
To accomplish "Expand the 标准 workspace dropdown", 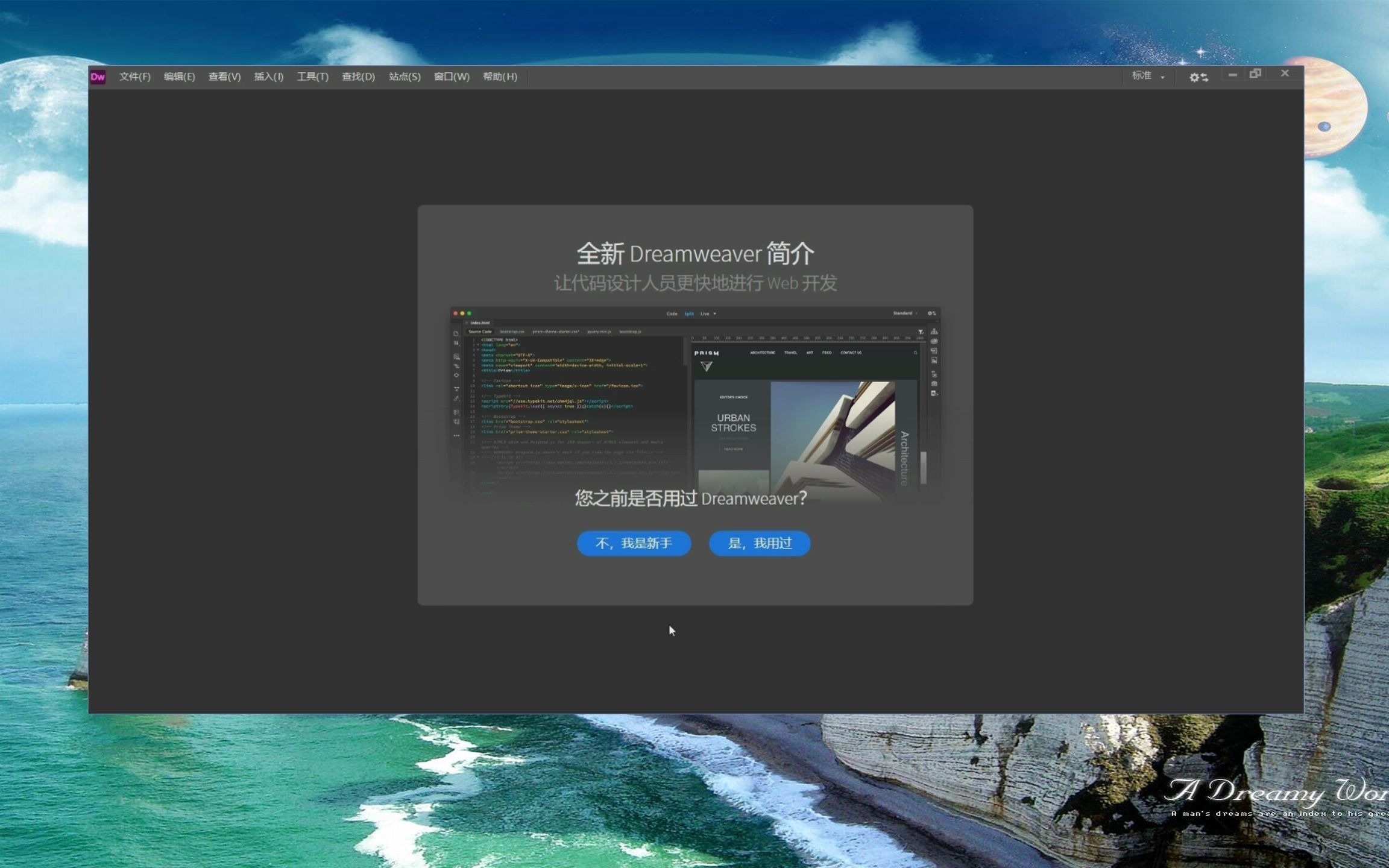I will tap(1148, 76).
